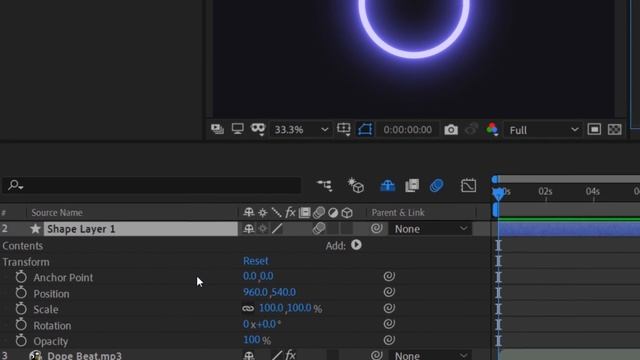640x360 pixels.
Task: Toggle the Scale constrain proportions link
Action: click(248, 309)
